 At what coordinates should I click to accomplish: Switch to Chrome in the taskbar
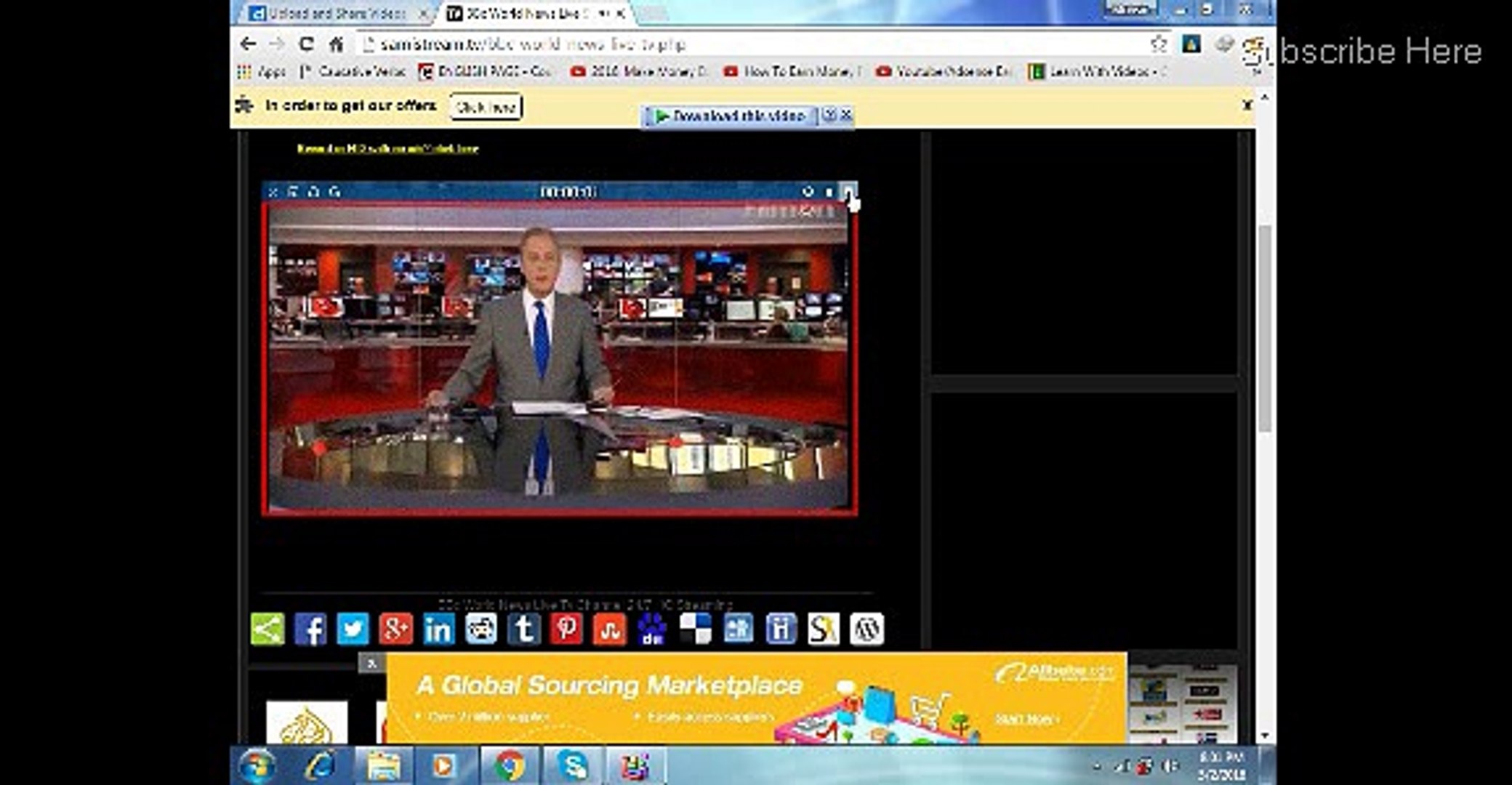509,766
